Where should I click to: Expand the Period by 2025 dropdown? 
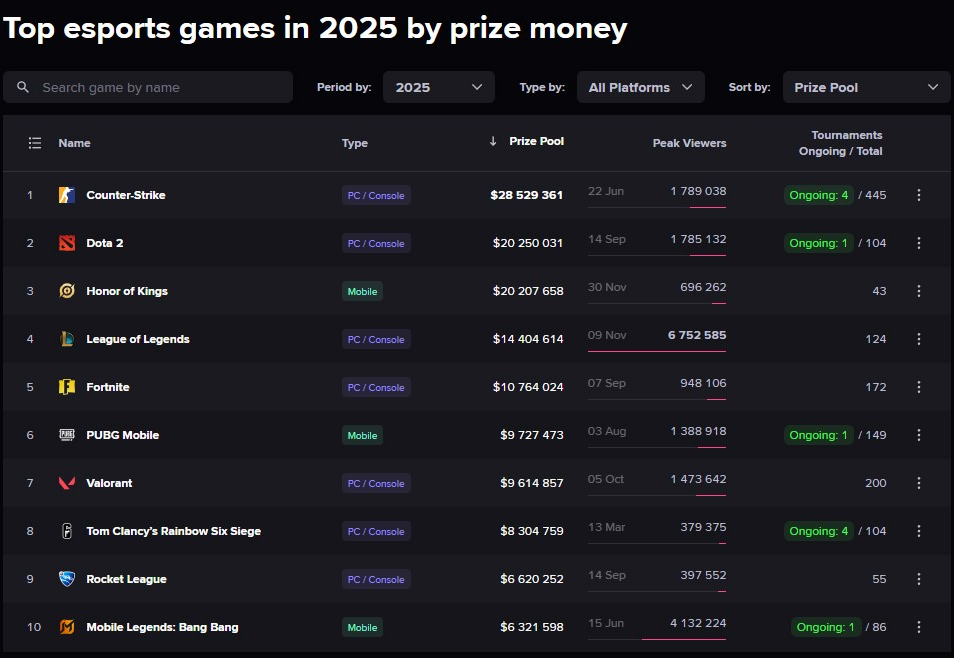coord(438,87)
